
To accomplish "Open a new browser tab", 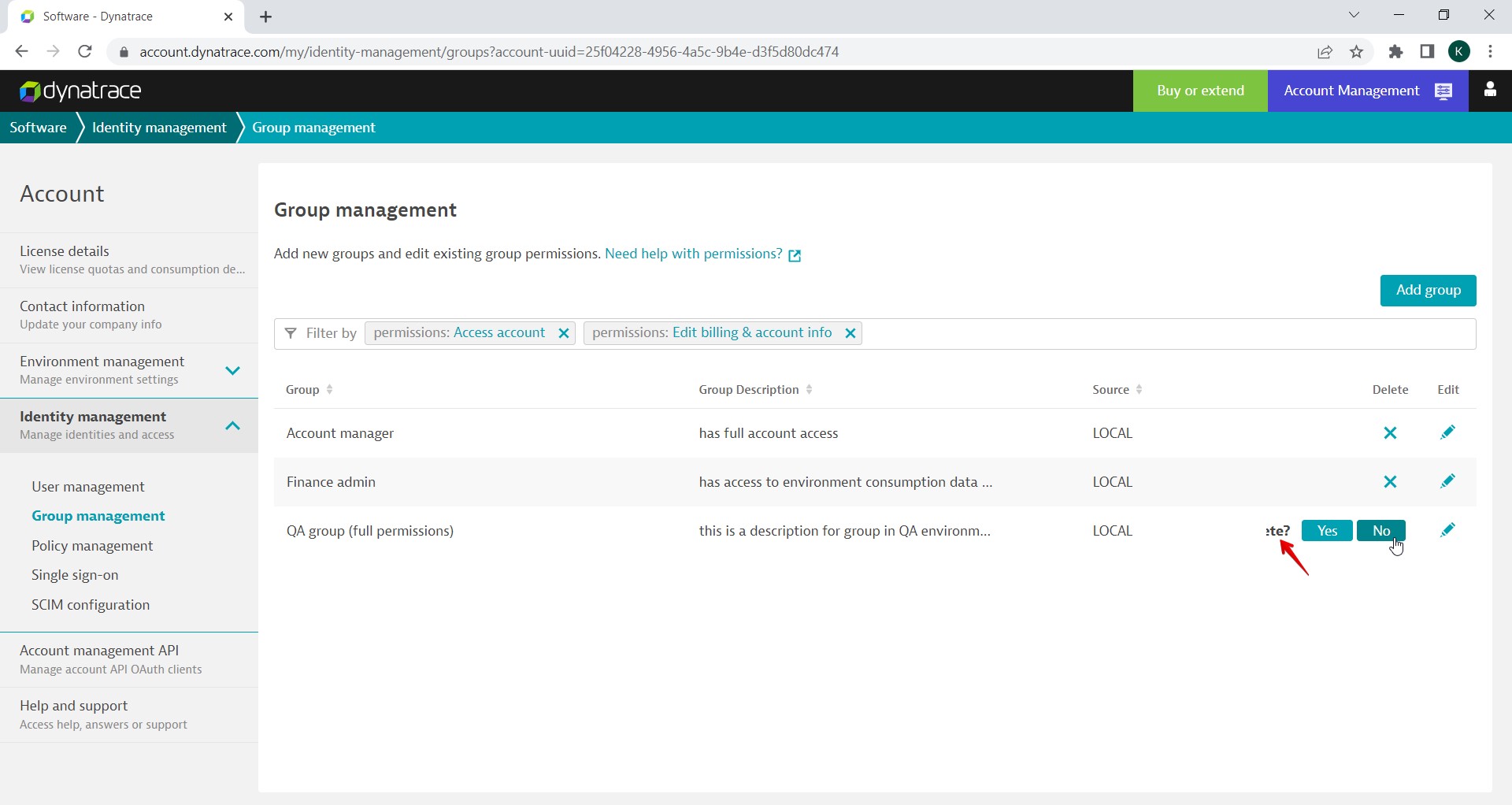I will [x=266, y=17].
